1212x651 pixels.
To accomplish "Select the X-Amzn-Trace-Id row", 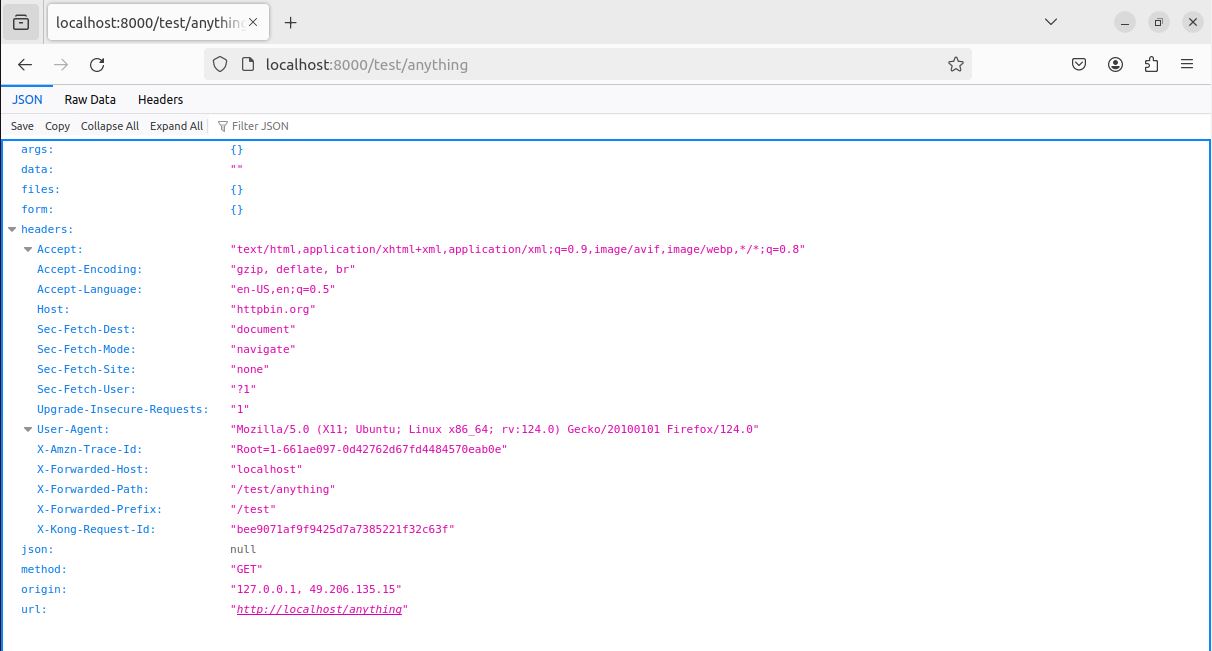I will point(606,449).
